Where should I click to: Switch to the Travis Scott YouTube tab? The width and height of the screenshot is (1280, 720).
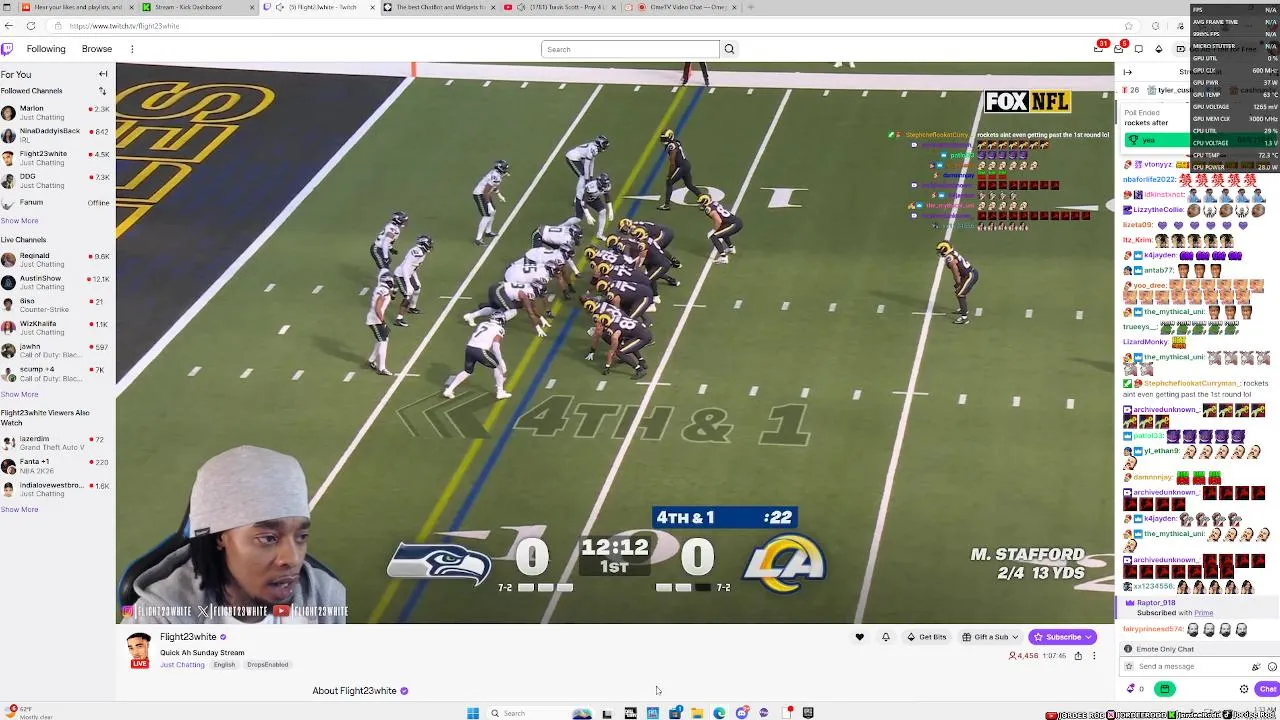[x=558, y=7]
